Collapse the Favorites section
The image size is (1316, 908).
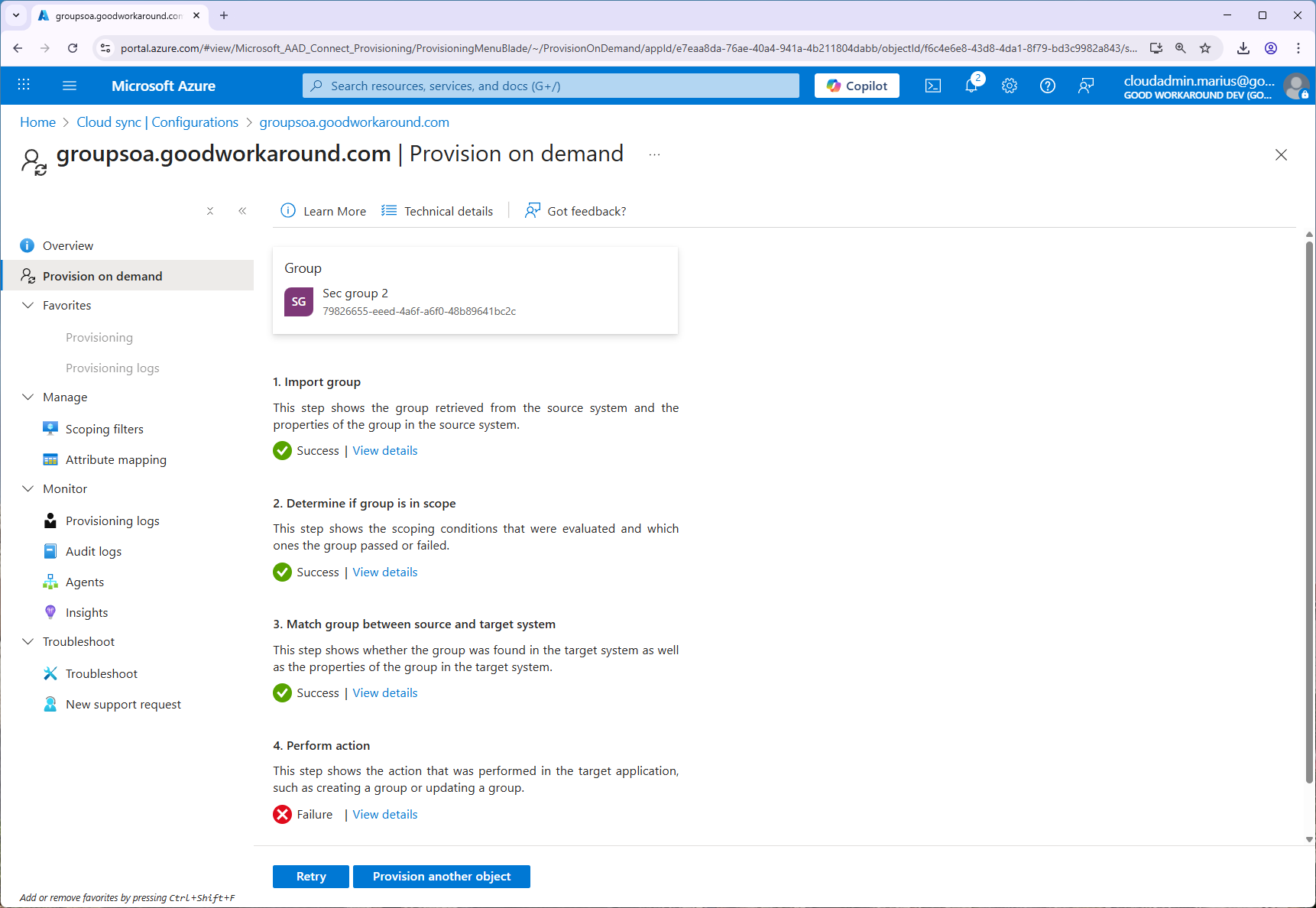tap(28, 305)
